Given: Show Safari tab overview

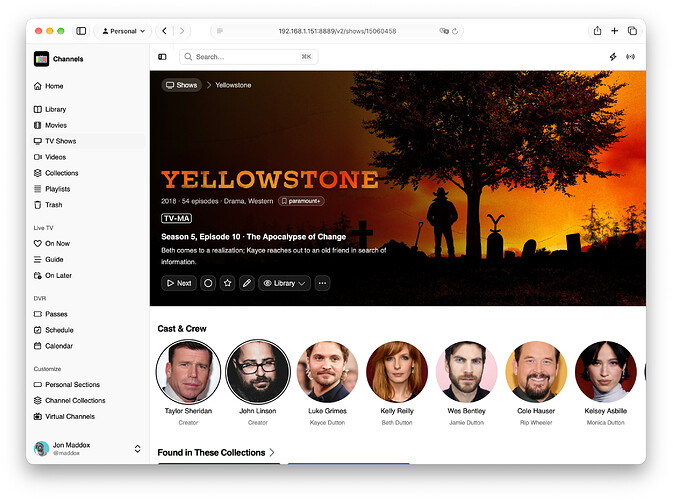Looking at the screenshot, I should pyautogui.click(x=632, y=31).
